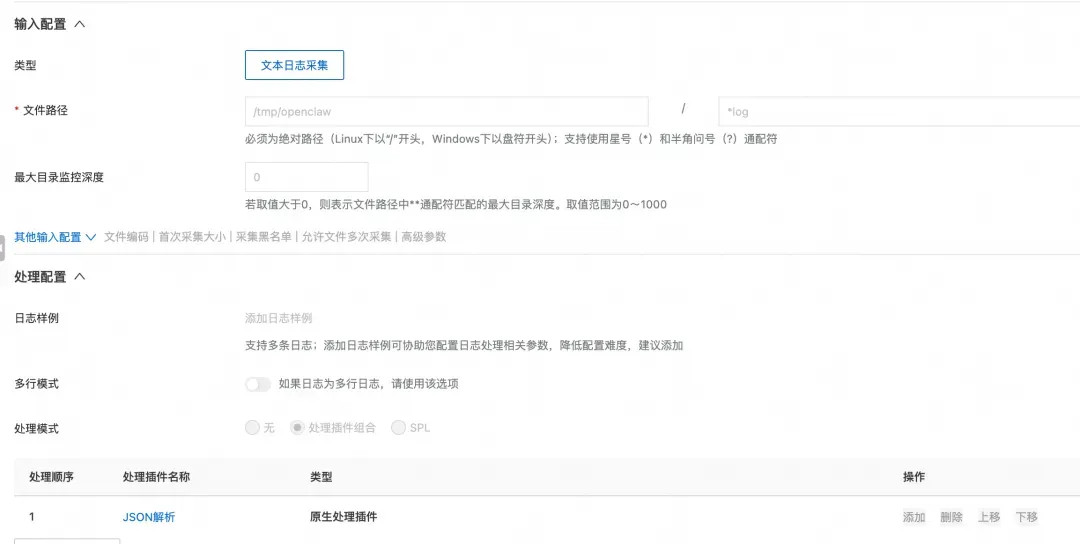Select the 文本日志采集 type button
The width and height of the screenshot is (1080, 544).
tap(294, 65)
